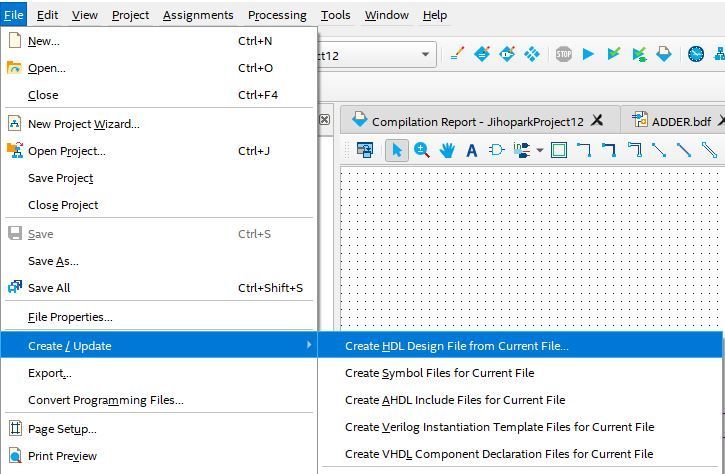725x474 pixels.
Task: Start Analysis & Synthesis icon with green chip
Action: pos(639,54)
